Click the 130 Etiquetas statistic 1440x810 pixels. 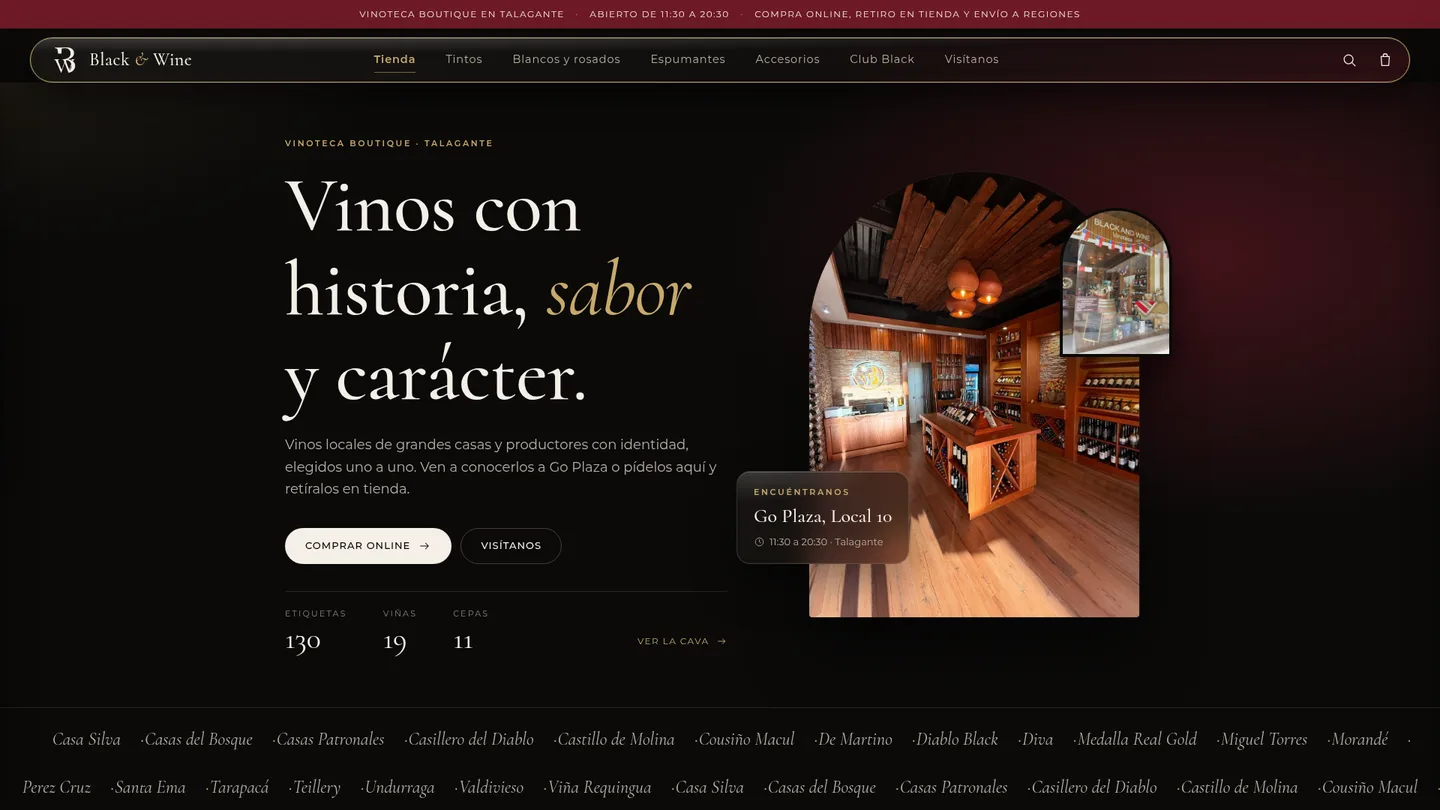click(x=315, y=631)
